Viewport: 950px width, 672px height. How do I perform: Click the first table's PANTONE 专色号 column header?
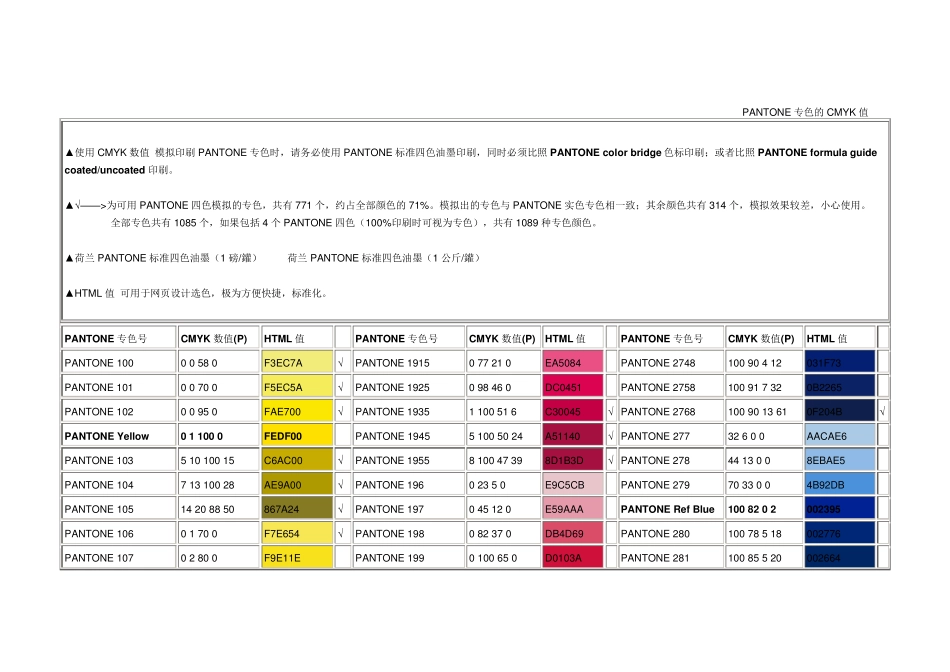[119, 338]
